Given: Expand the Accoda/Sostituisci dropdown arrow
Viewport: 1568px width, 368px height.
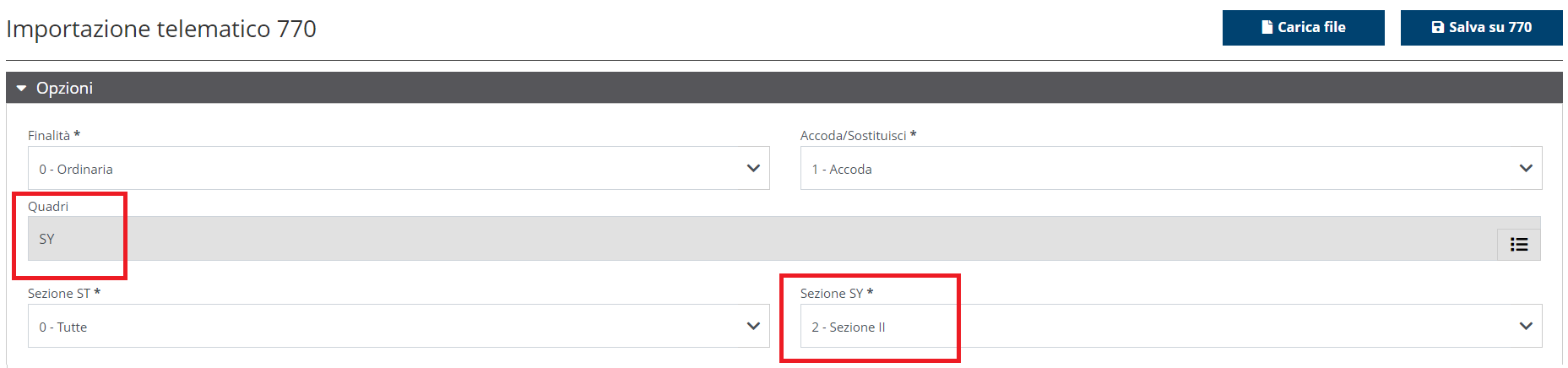Looking at the screenshot, I should tap(1525, 168).
